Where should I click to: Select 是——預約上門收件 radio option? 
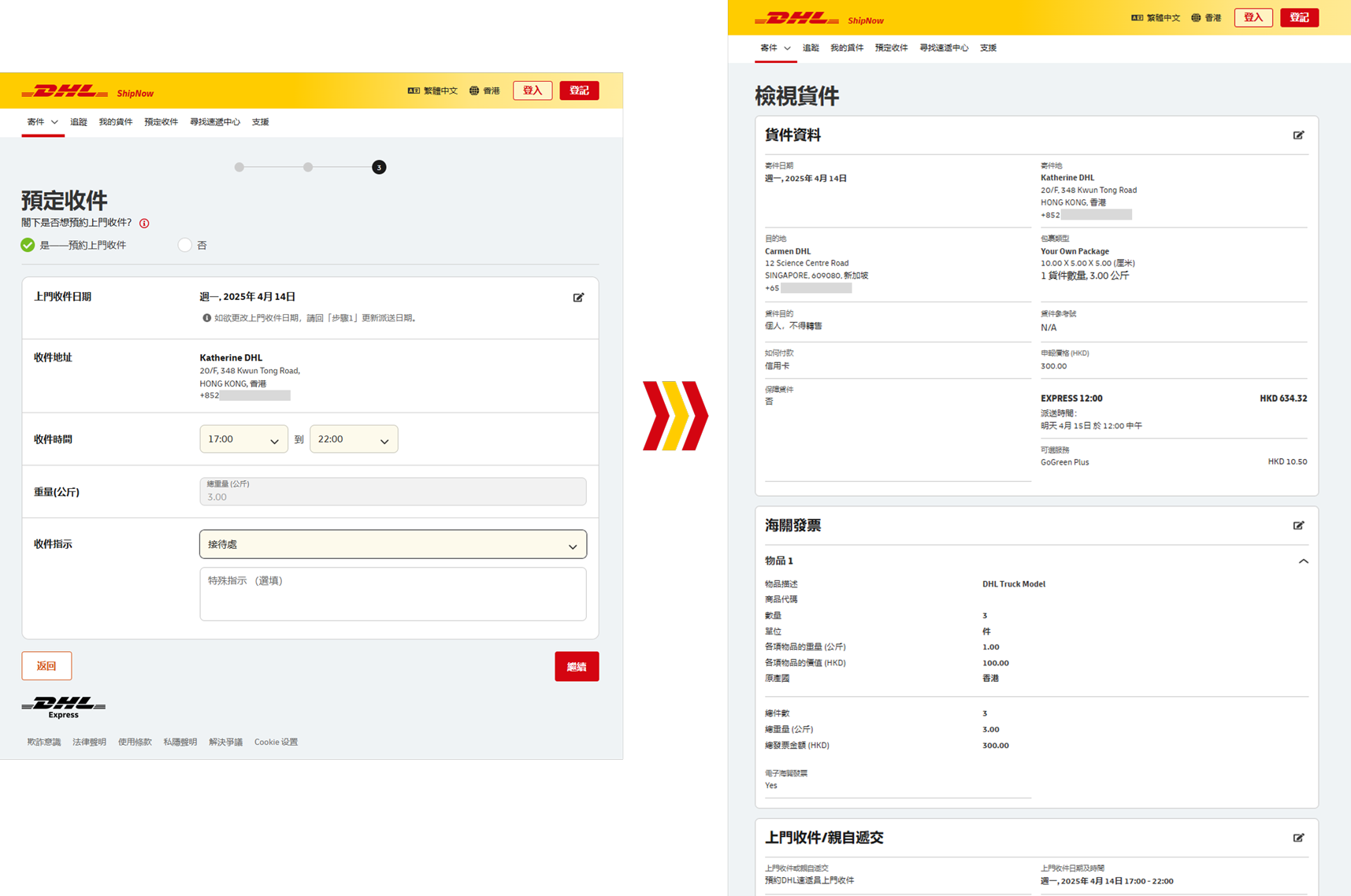(28, 245)
